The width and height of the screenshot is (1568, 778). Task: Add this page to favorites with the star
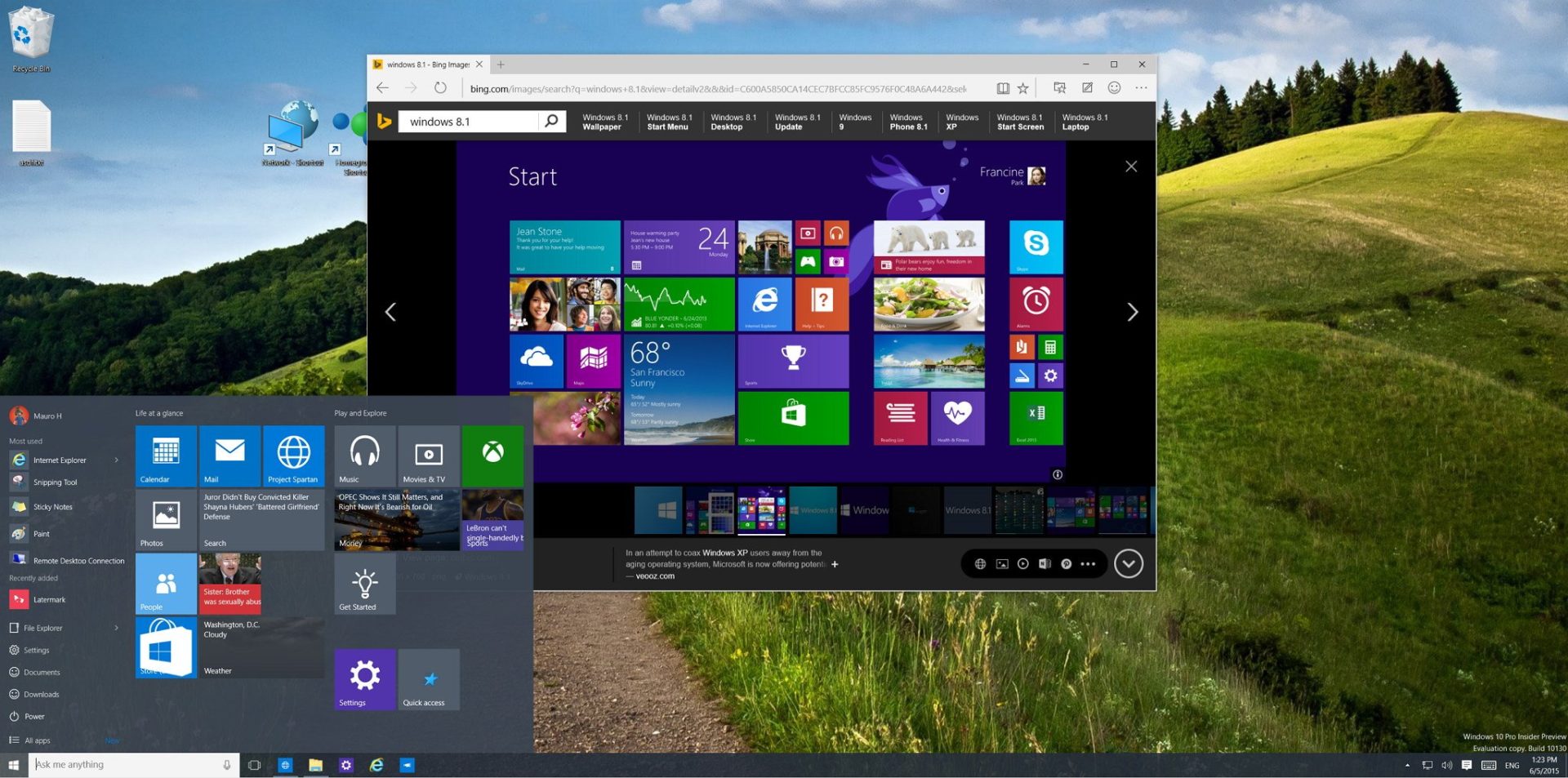click(x=1022, y=88)
